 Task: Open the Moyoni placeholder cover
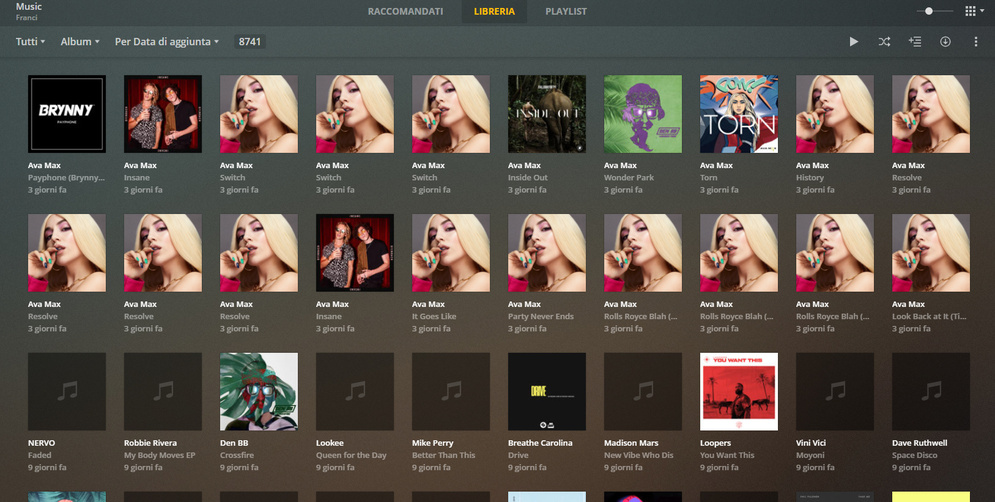point(834,392)
